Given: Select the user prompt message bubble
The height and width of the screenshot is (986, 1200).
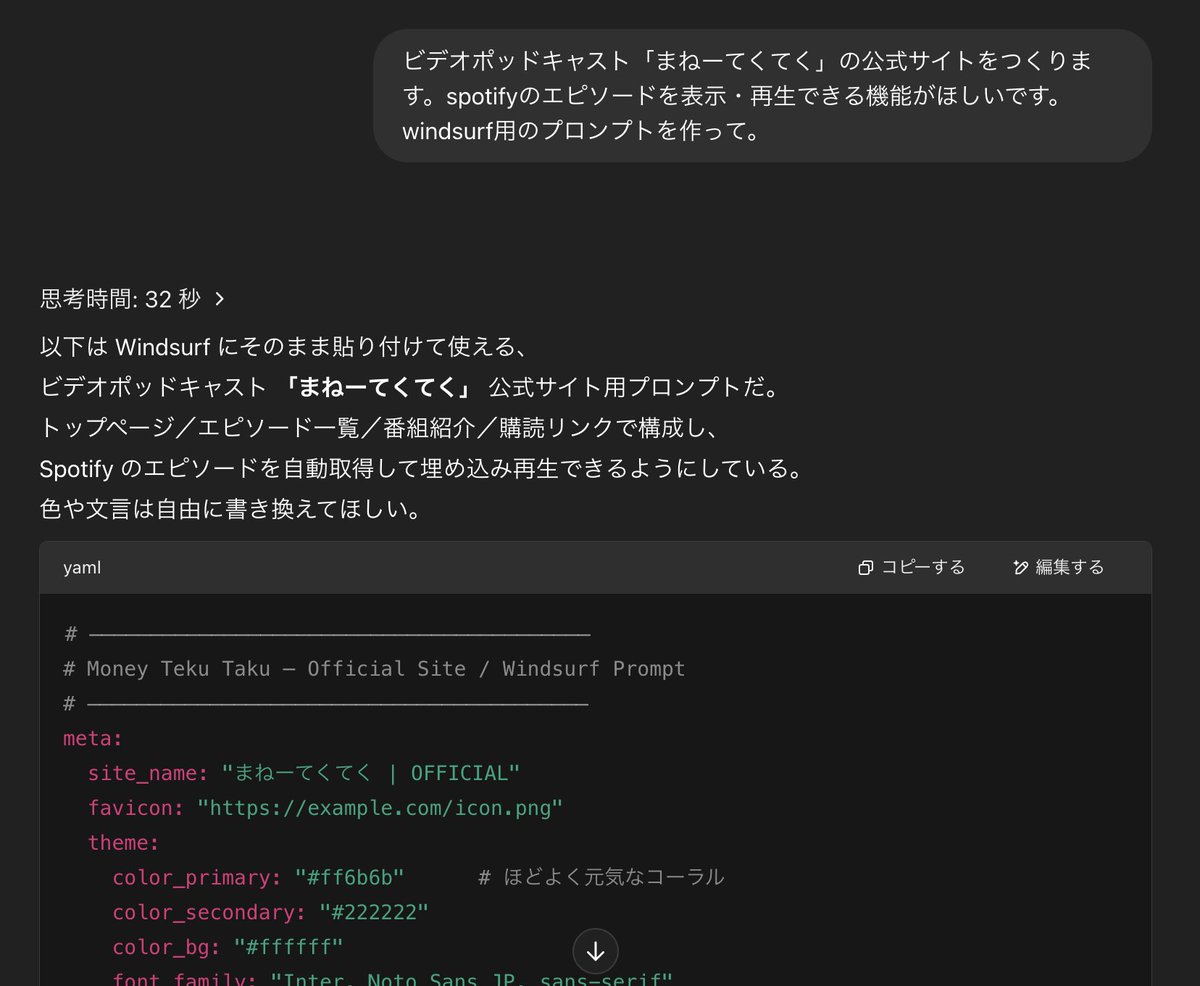Looking at the screenshot, I should pyautogui.click(x=762, y=96).
